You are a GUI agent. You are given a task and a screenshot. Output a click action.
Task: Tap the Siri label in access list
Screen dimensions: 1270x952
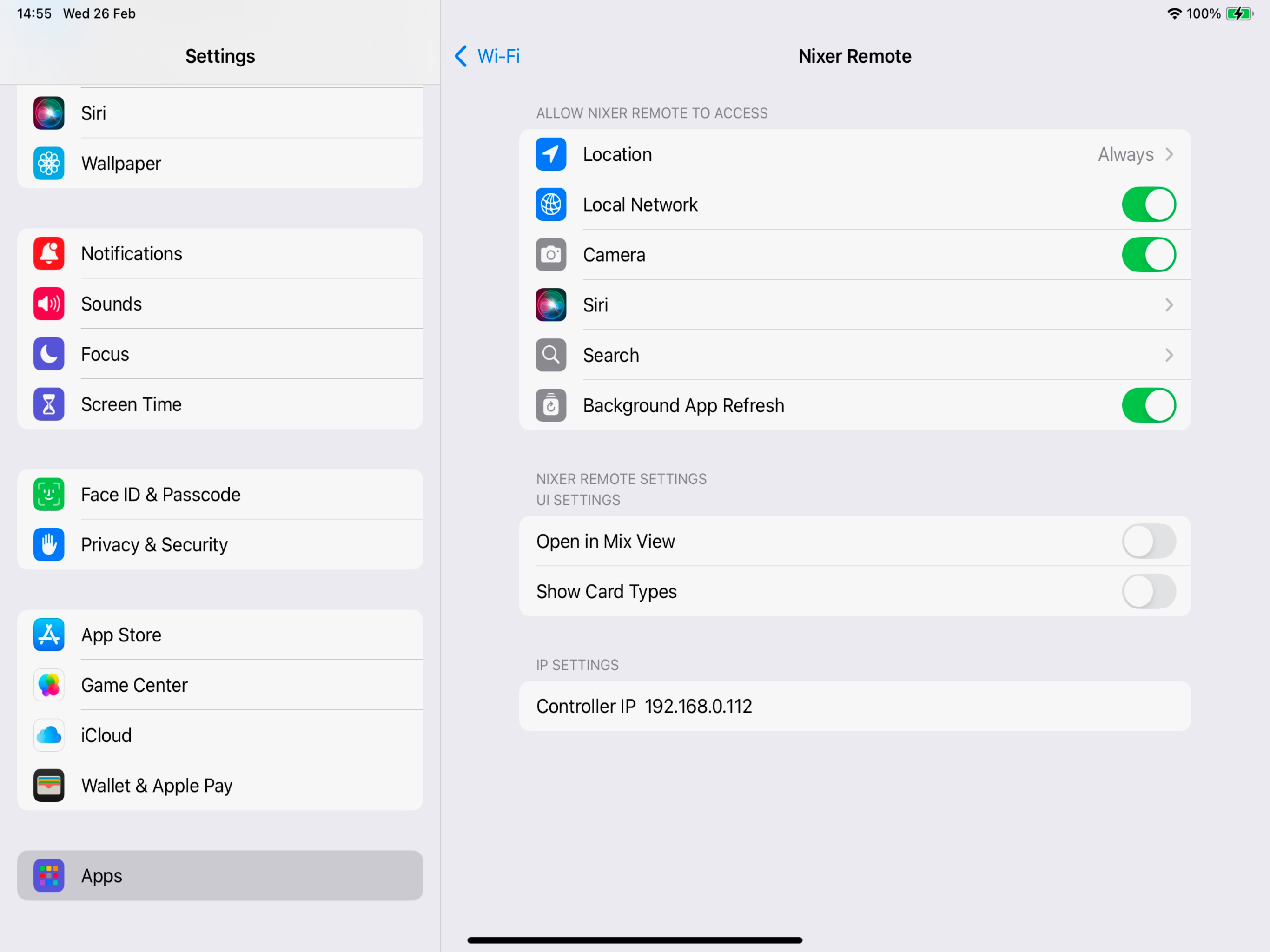click(595, 305)
